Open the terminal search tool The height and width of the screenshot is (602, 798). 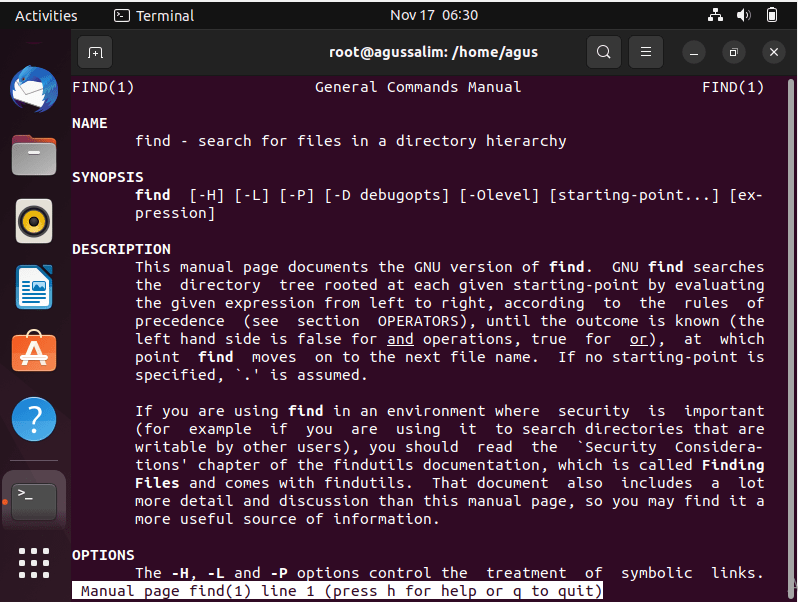[604, 52]
